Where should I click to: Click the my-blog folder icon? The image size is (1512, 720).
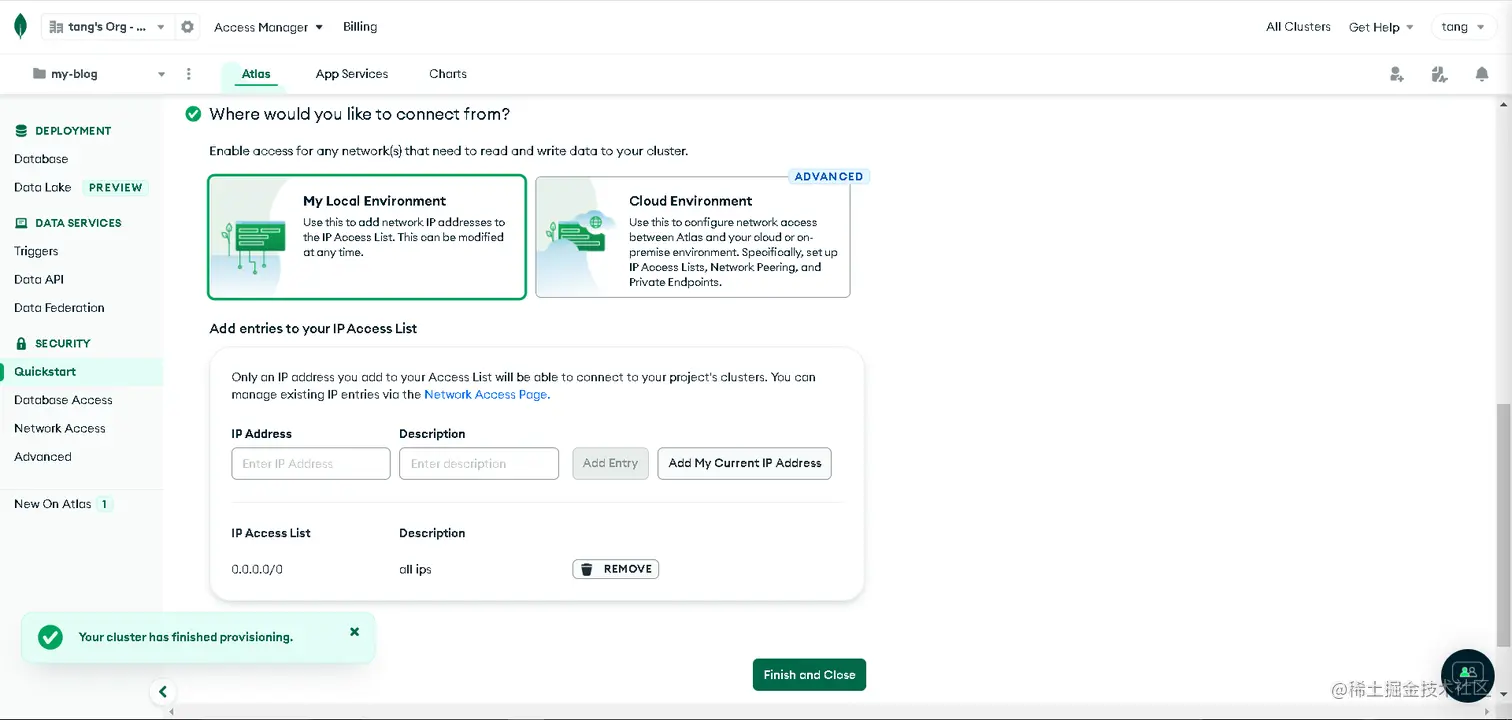[x=39, y=74]
